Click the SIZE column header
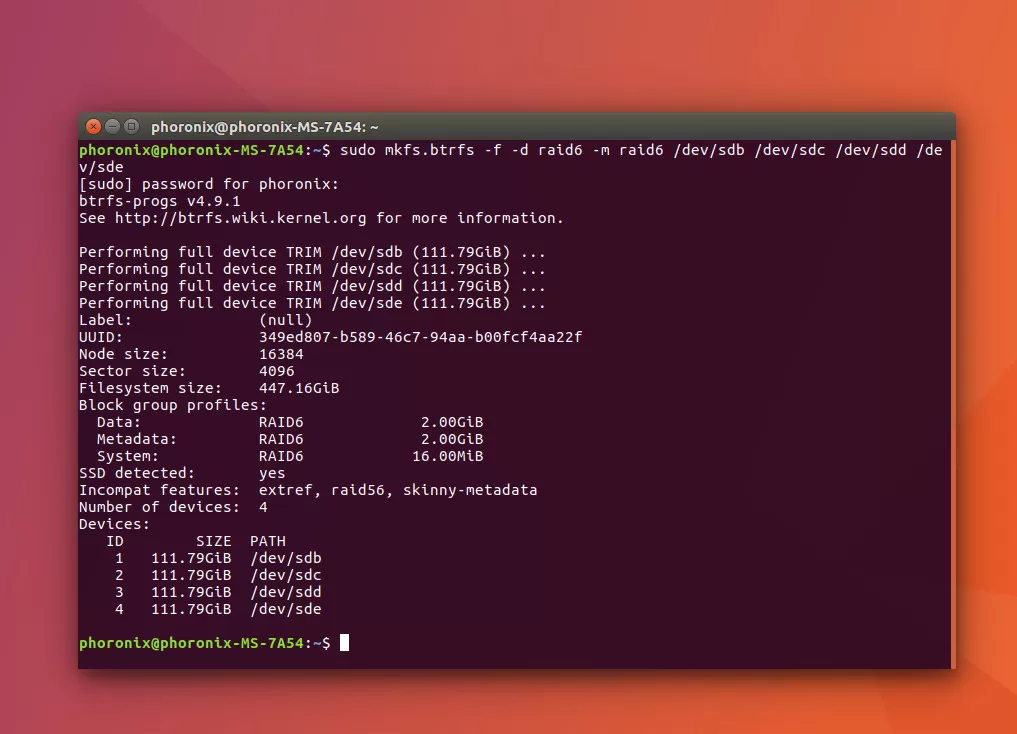 click(x=213, y=541)
